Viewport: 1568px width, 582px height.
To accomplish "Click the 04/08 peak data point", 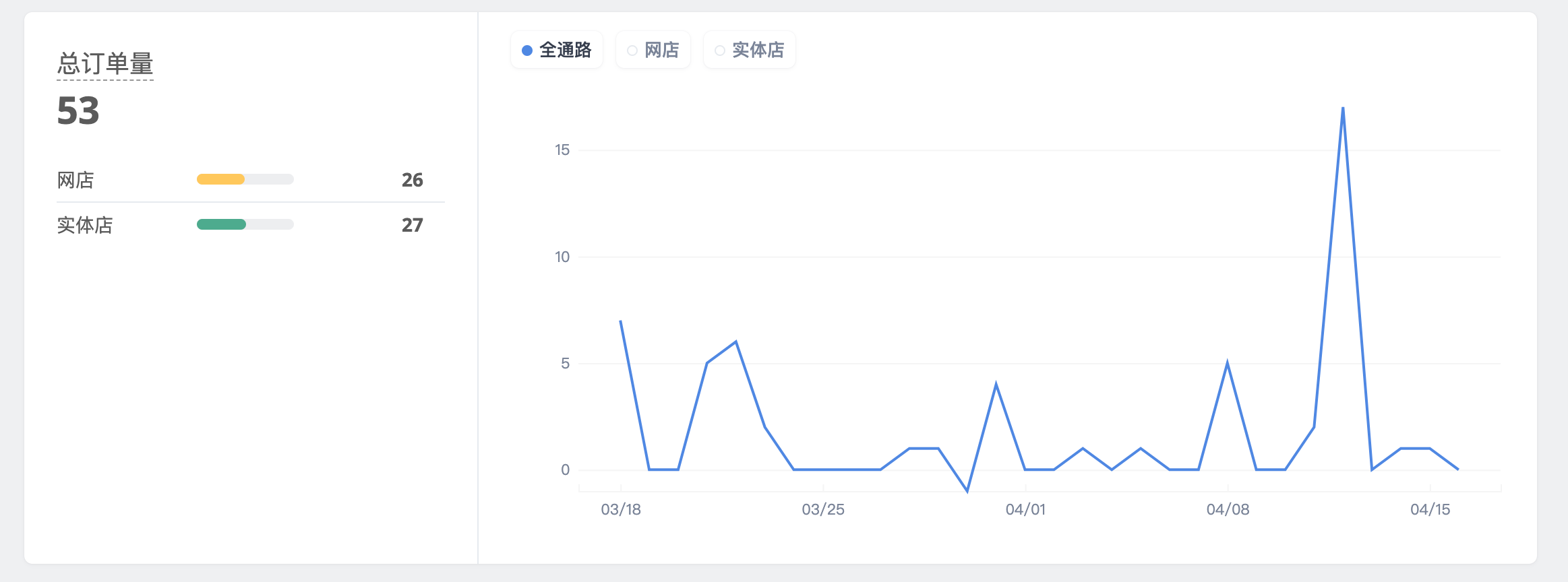I will [x=1228, y=364].
